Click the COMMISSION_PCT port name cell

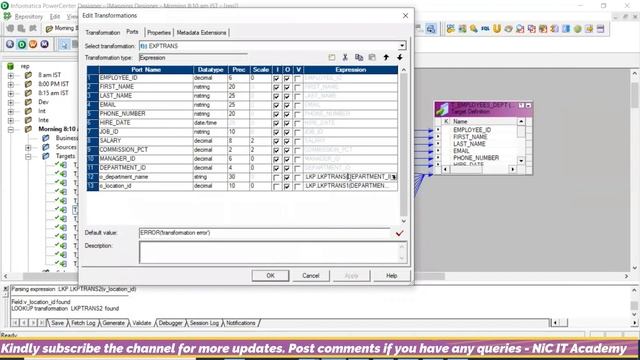pyautogui.click(x=146, y=150)
